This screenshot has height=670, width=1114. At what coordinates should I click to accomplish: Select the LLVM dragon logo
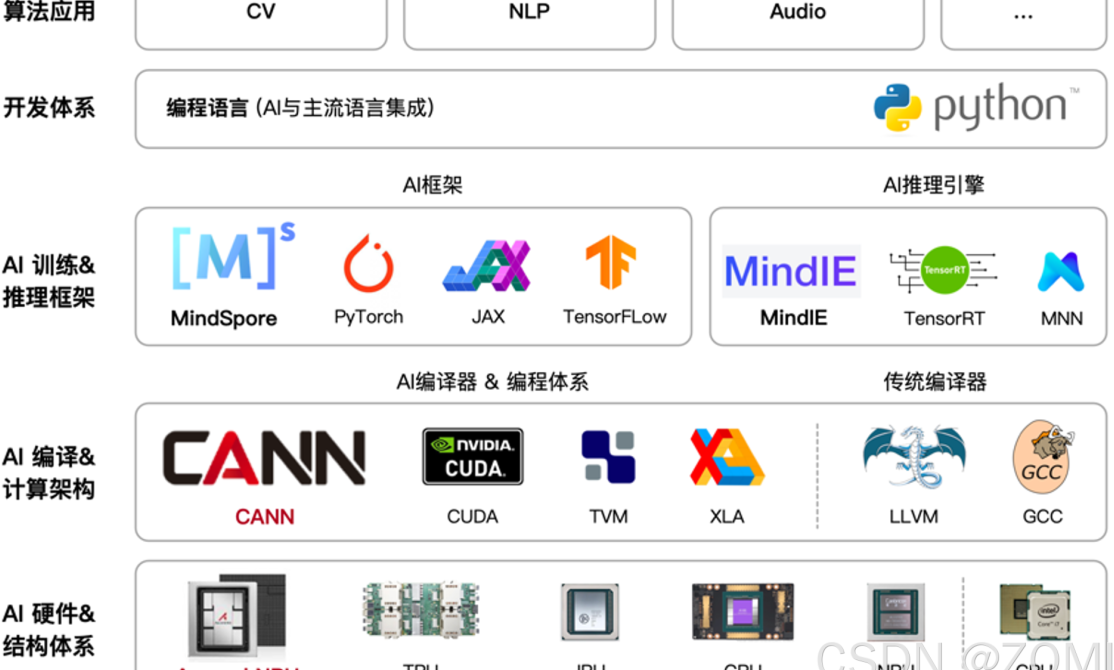tap(915, 455)
